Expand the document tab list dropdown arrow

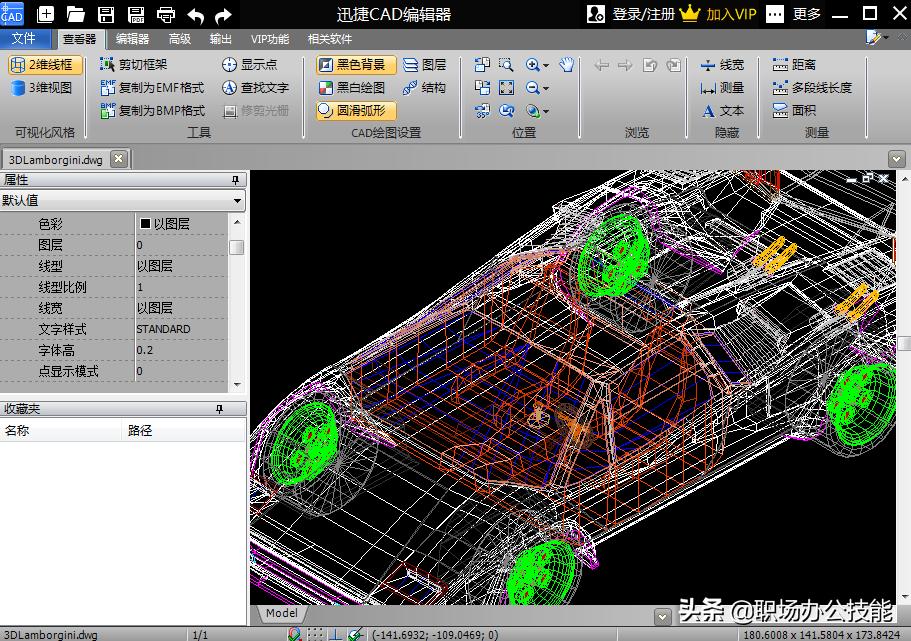(x=896, y=159)
